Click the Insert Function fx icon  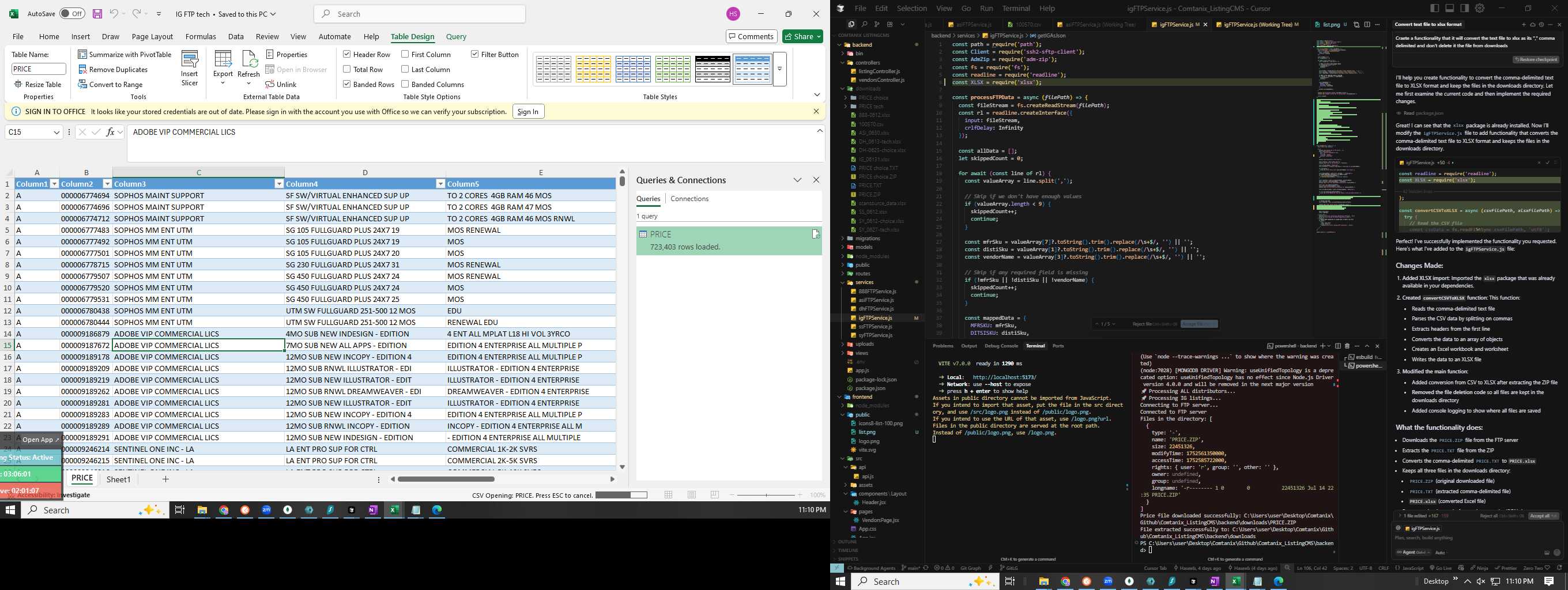click(110, 132)
